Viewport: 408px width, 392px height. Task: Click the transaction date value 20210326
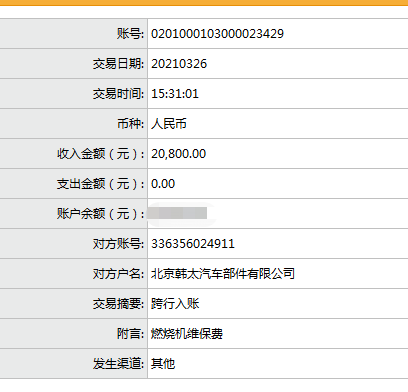click(179, 64)
